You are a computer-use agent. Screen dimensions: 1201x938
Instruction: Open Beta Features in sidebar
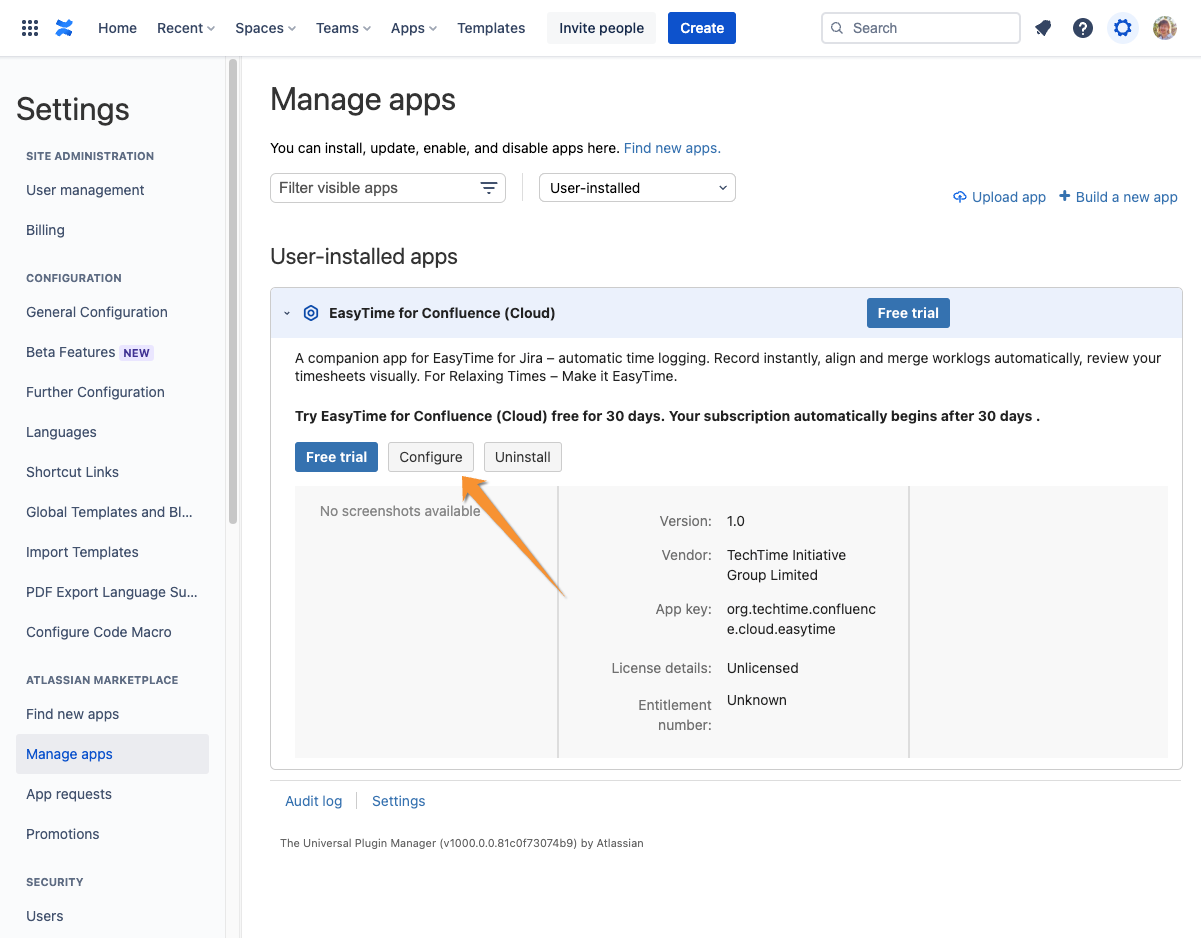tap(89, 352)
